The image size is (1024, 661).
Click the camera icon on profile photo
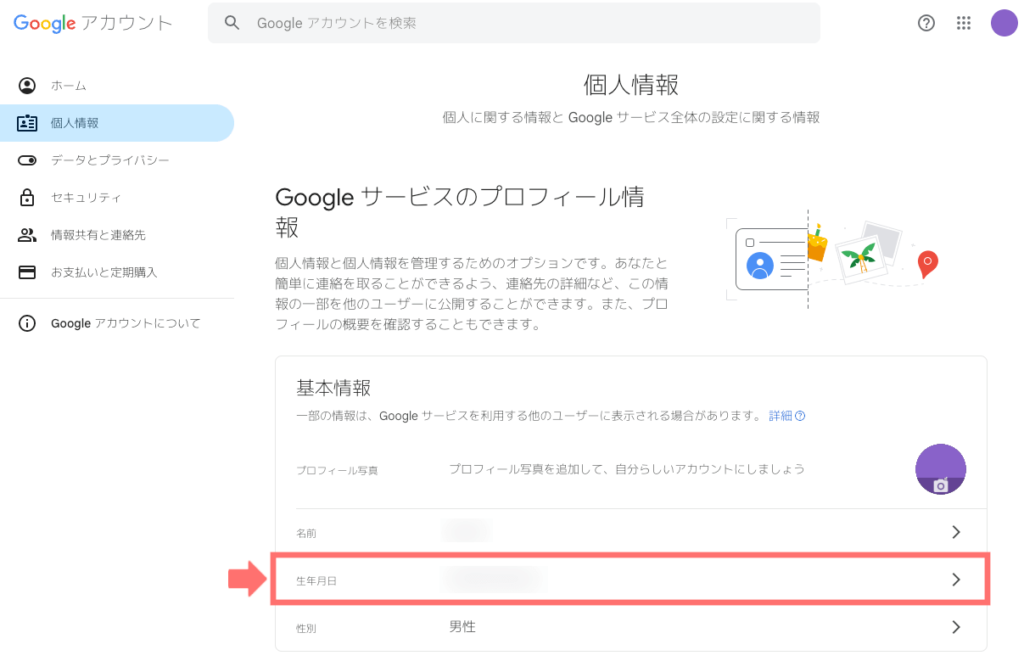(940, 485)
